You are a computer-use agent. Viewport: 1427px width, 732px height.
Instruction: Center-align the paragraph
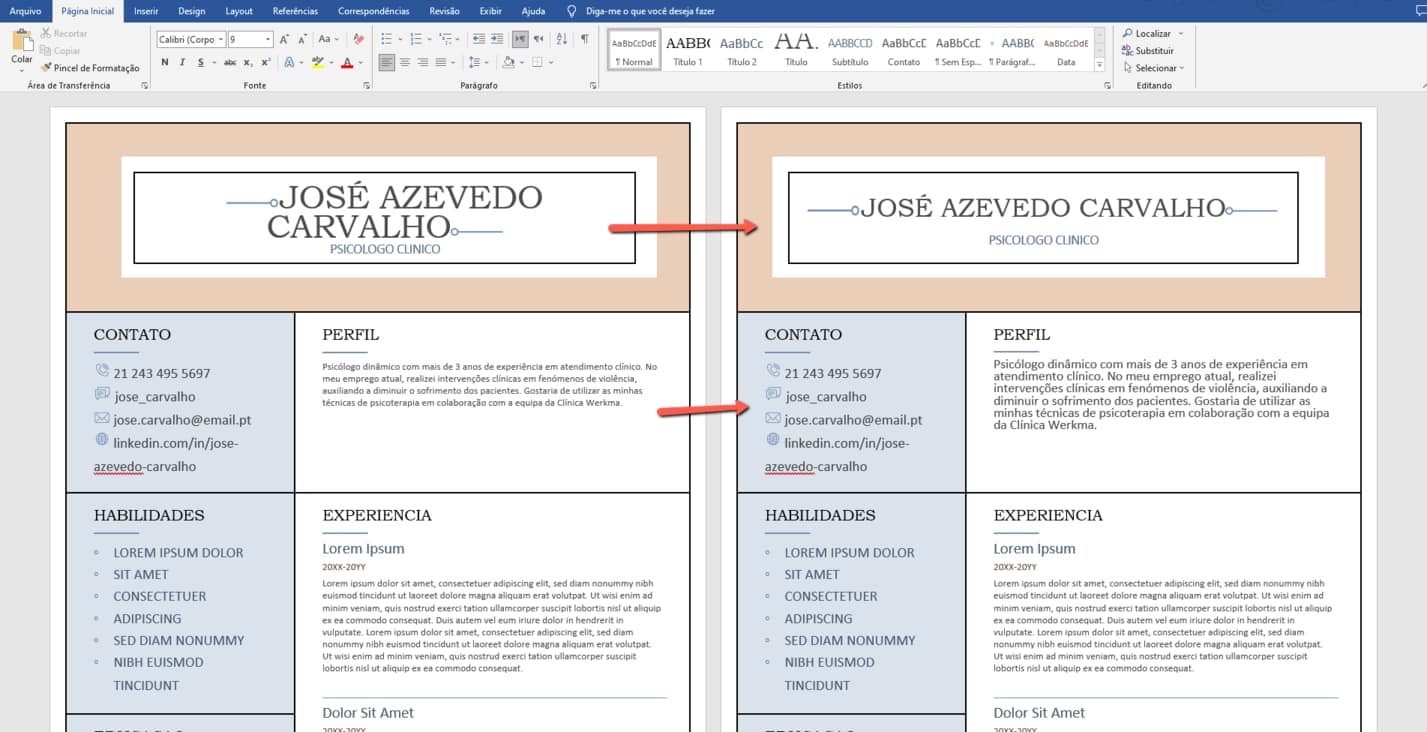point(405,62)
